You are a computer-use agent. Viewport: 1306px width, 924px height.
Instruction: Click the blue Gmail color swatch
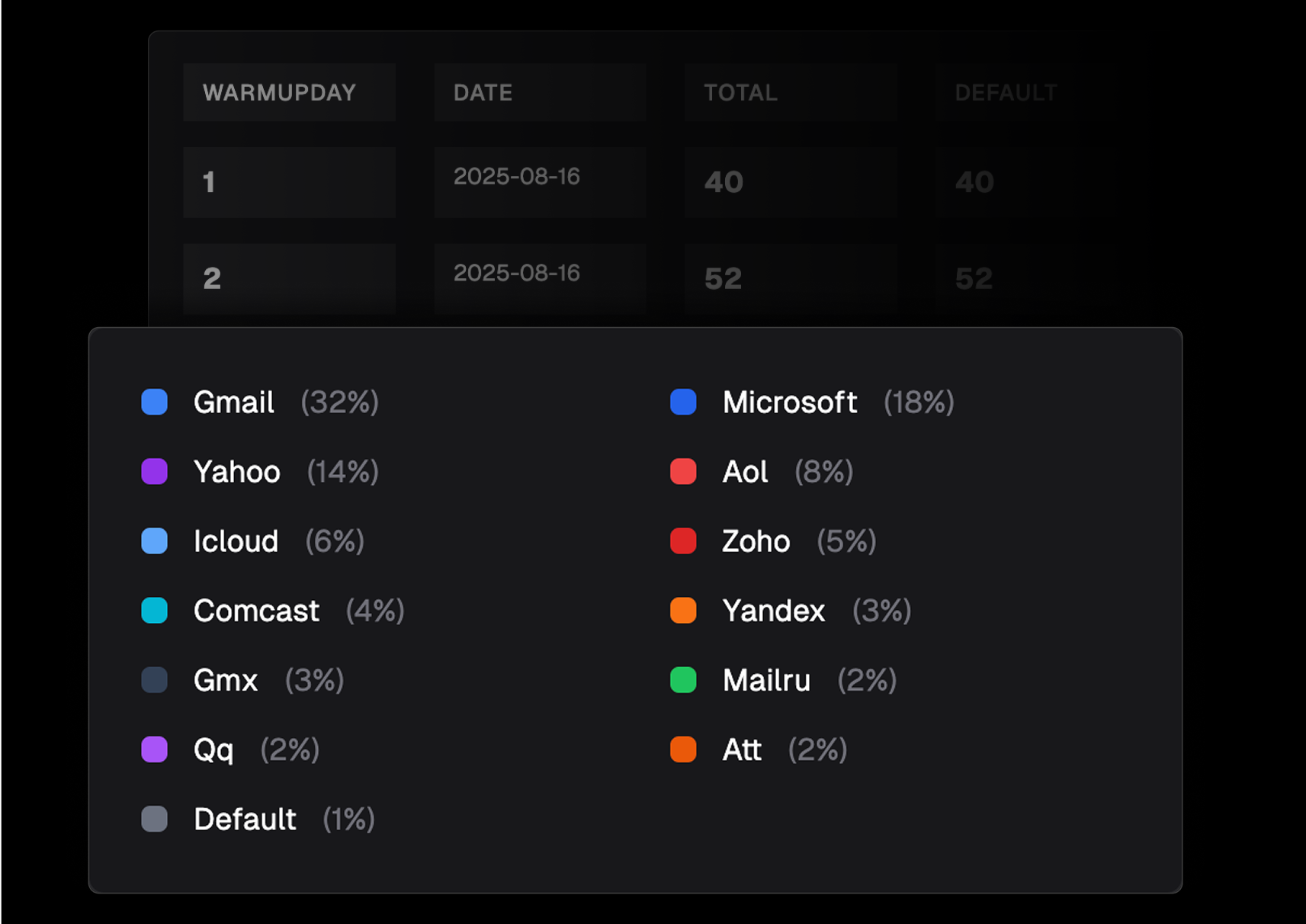[154, 402]
